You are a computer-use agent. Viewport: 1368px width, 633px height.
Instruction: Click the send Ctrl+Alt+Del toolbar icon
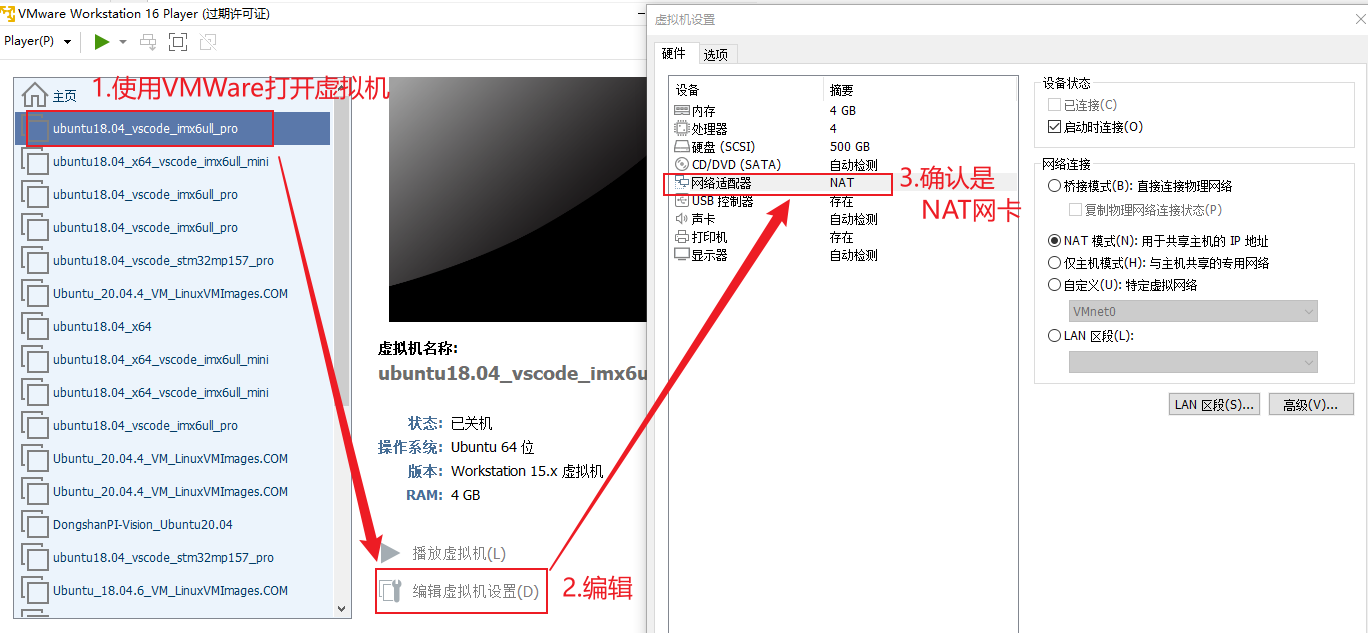(x=148, y=42)
